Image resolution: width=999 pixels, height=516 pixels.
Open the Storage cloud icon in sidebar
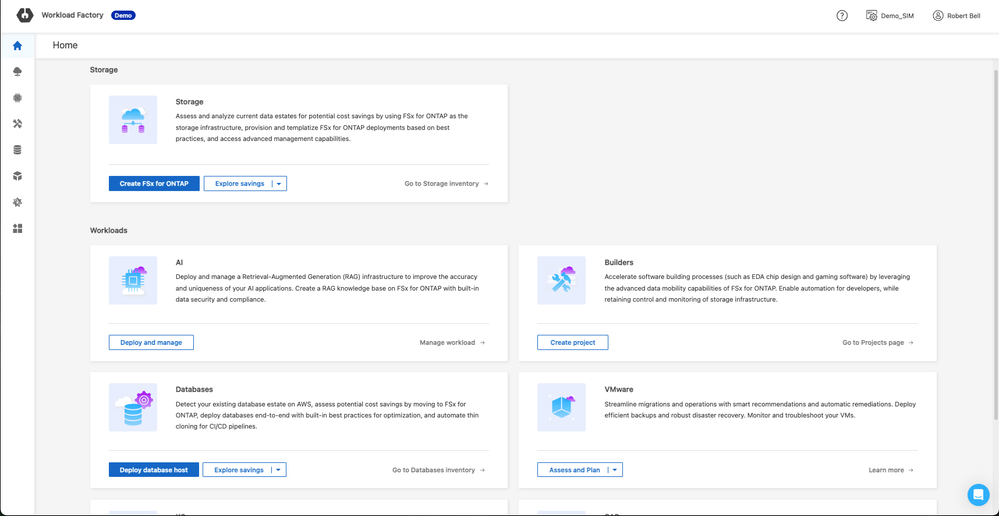(17, 72)
